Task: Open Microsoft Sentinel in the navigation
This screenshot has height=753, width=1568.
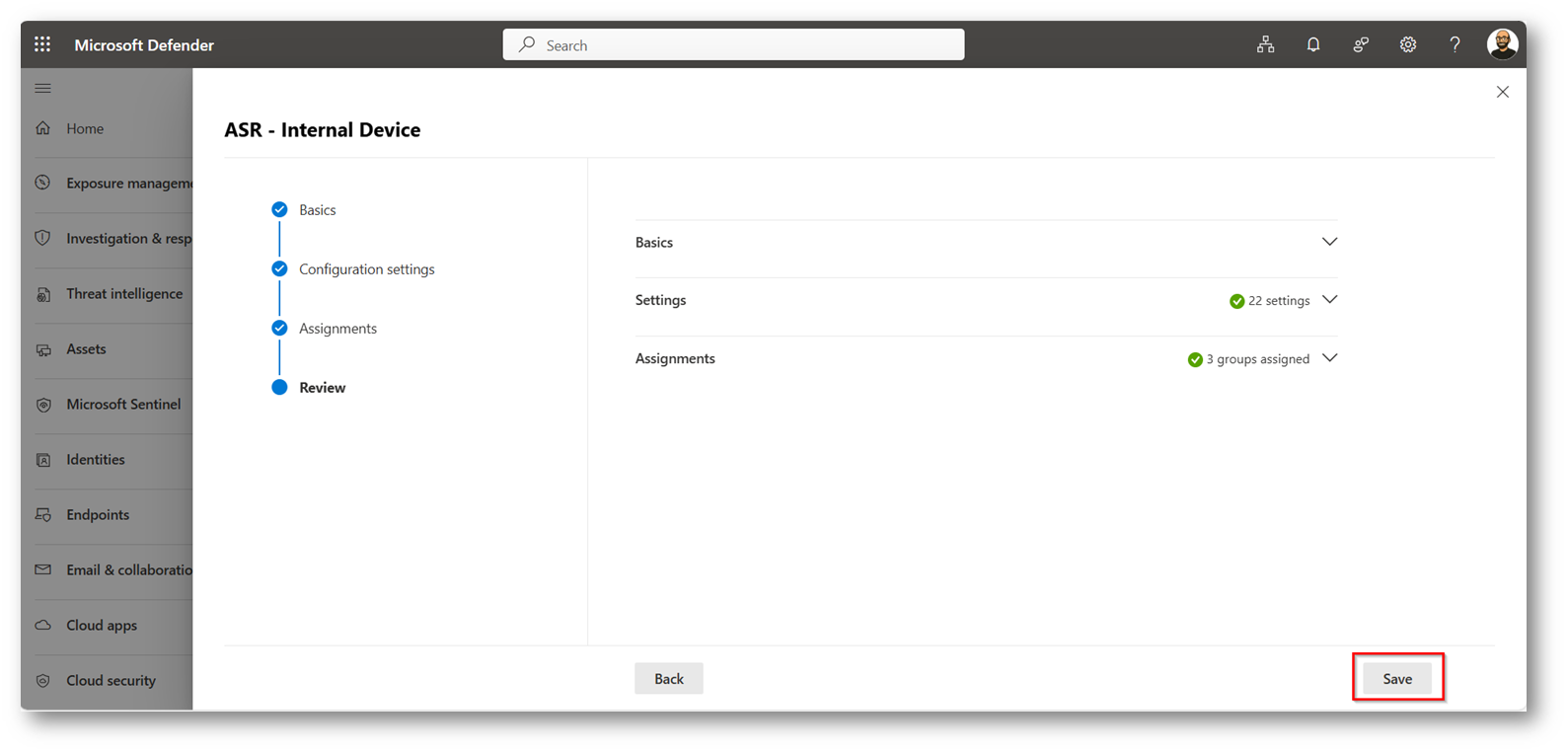Action: [123, 405]
